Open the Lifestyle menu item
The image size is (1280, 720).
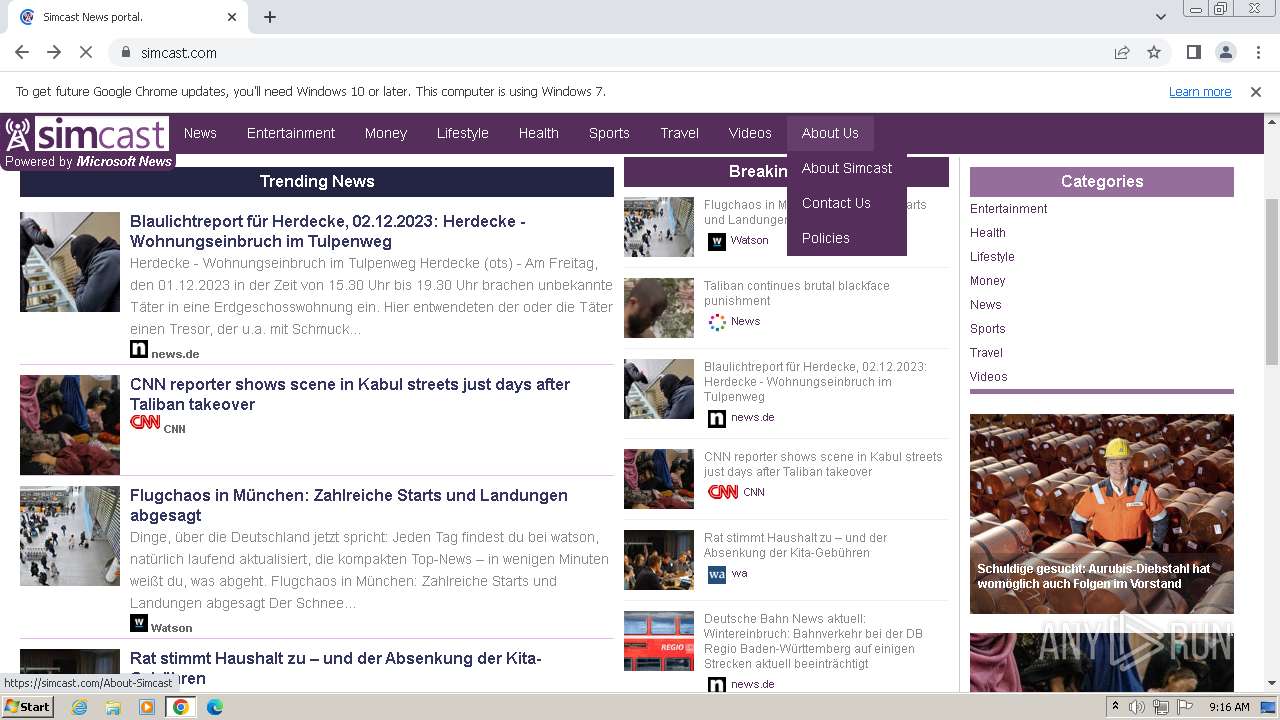(x=463, y=133)
